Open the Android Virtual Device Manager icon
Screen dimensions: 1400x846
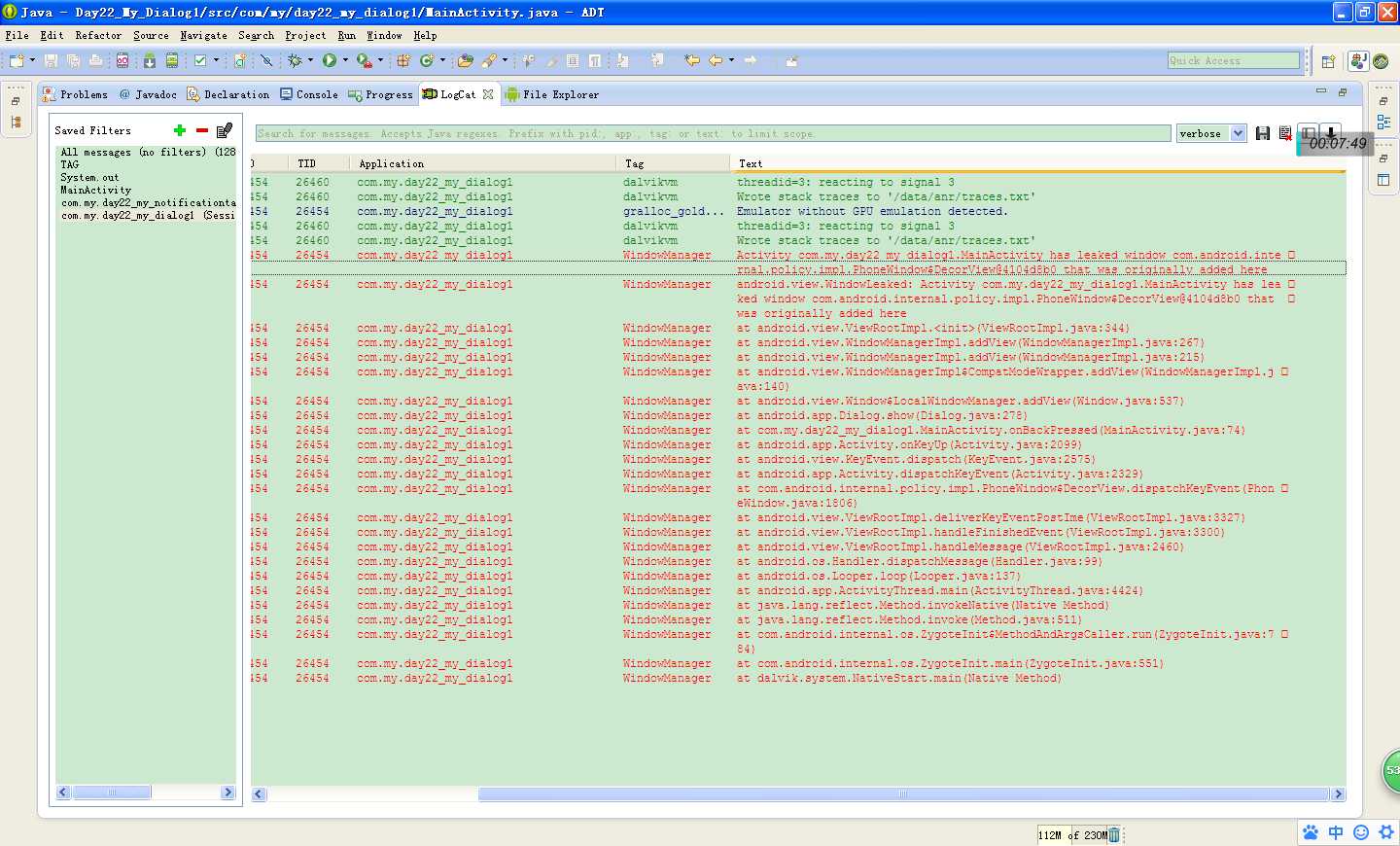tap(172, 60)
